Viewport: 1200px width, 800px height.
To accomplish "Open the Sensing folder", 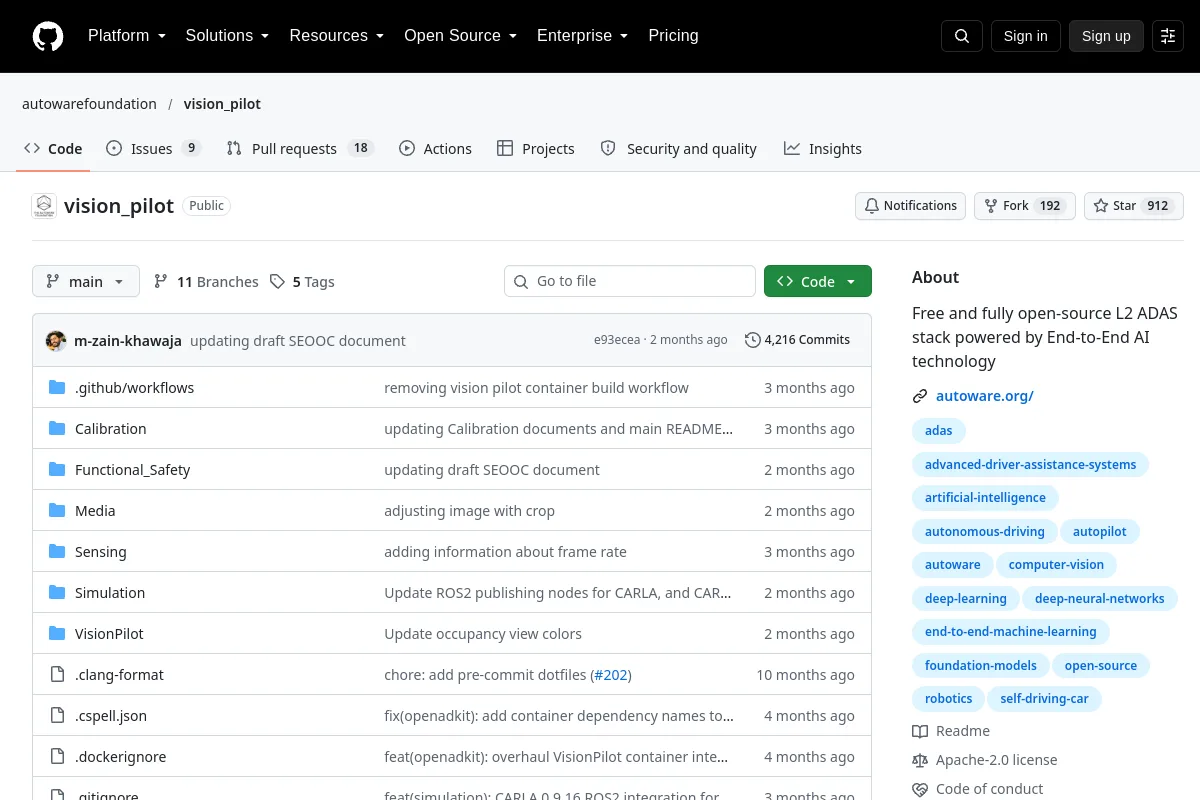I will point(101,552).
